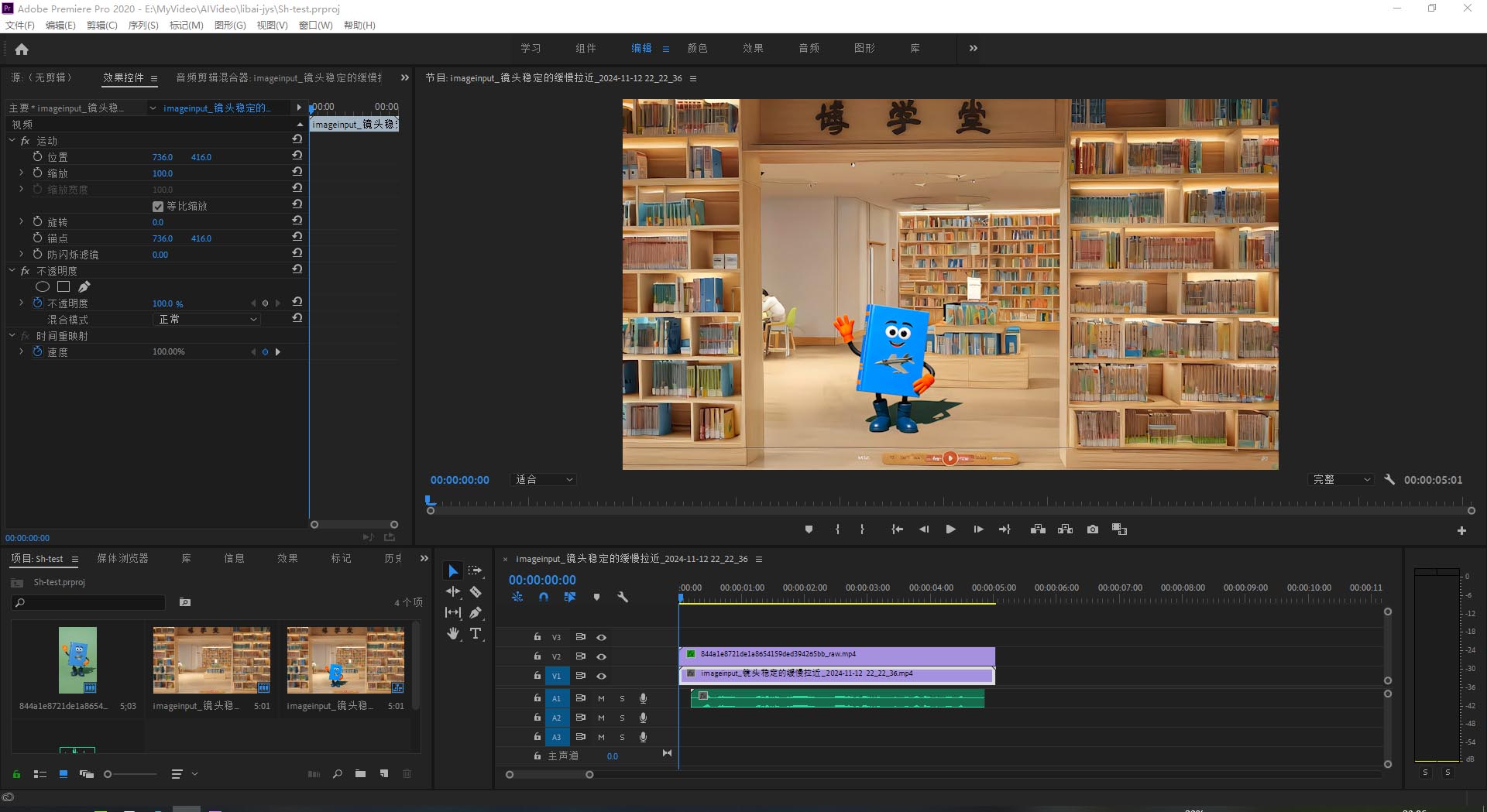Hide track V2 output eye
The width and height of the screenshot is (1487, 812).
tap(601, 656)
